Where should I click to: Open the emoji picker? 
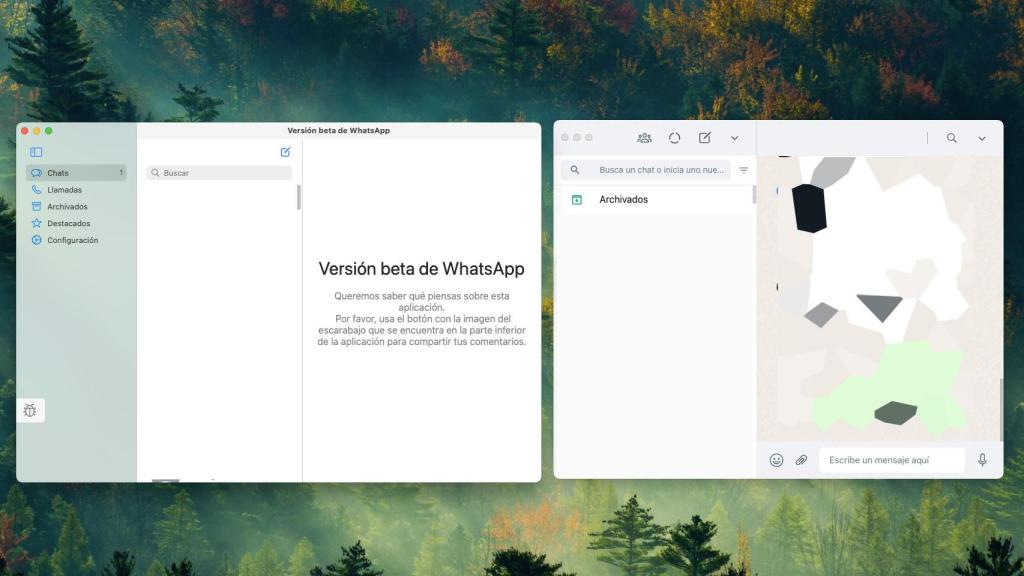click(x=776, y=460)
